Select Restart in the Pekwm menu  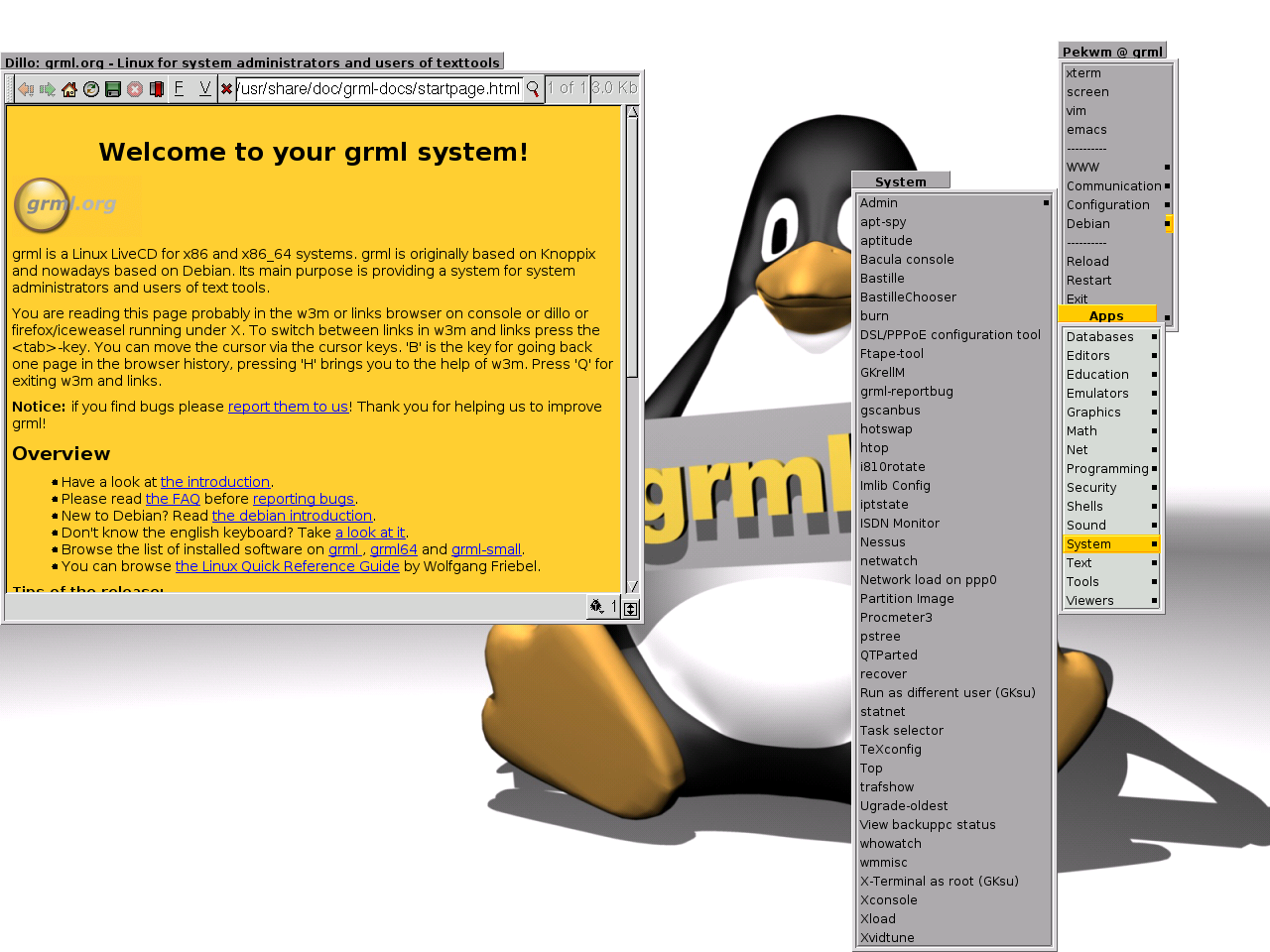pyautogui.click(x=1117, y=281)
